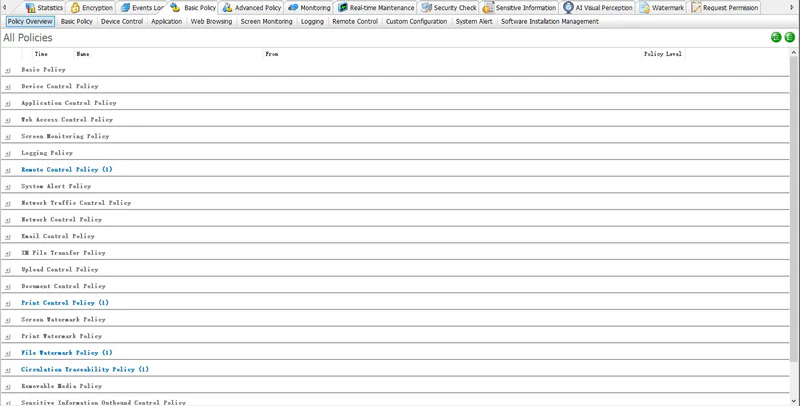Expand the Basic Policy row in the list
The height and width of the screenshot is (406, 800).
[8, 70]
